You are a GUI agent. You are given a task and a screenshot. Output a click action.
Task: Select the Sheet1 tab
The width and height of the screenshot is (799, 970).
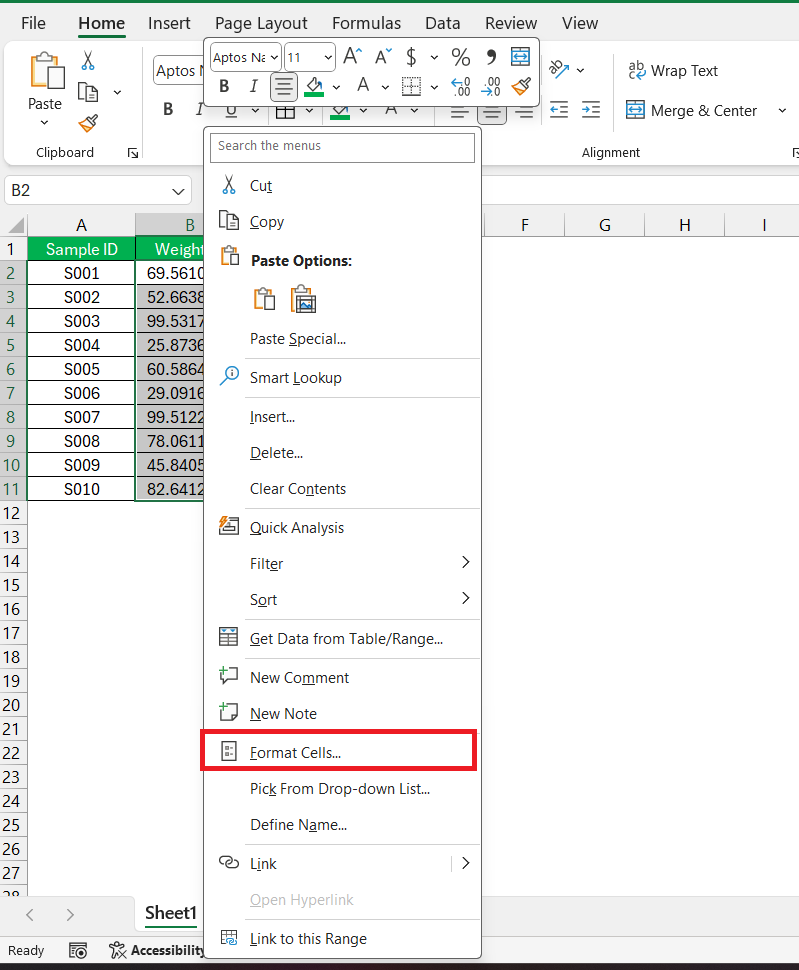click(171, 913)
